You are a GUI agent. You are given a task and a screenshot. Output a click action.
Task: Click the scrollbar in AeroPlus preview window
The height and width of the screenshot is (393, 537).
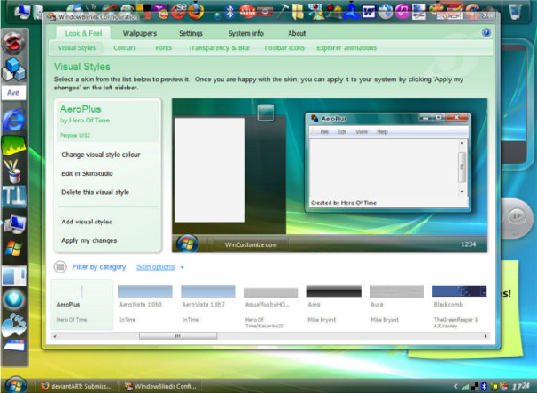(x=462, y=167)
